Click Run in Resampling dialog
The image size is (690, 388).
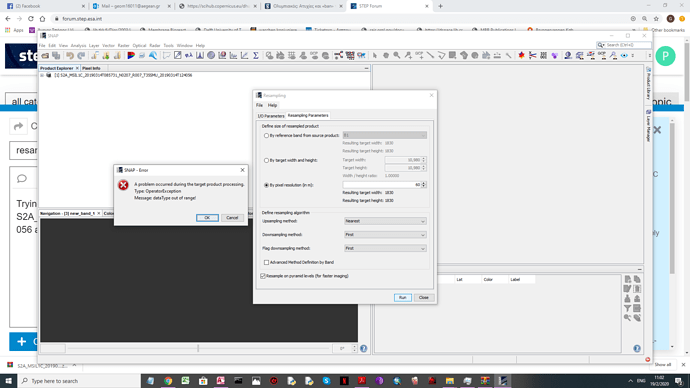[403, 298]
